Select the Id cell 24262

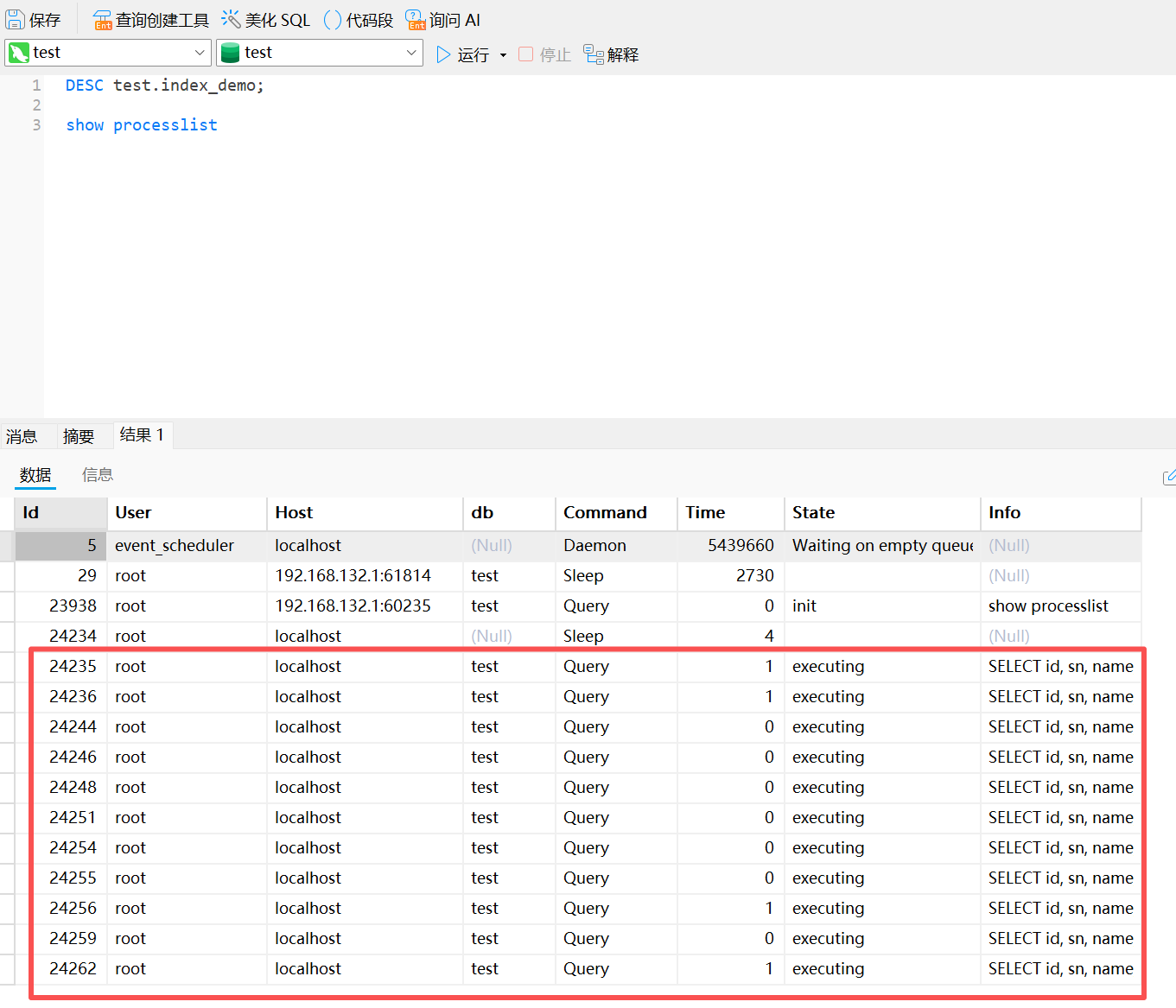(60, 969)
